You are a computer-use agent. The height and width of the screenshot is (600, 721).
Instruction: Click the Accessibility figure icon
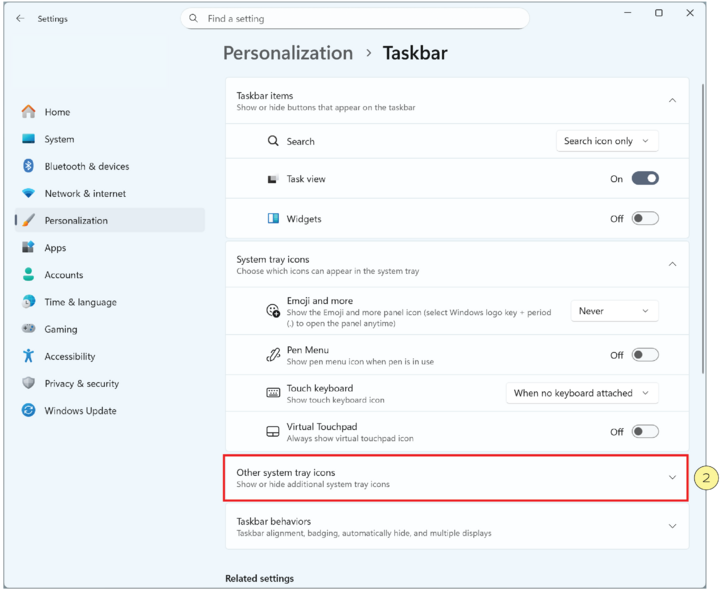29,356
